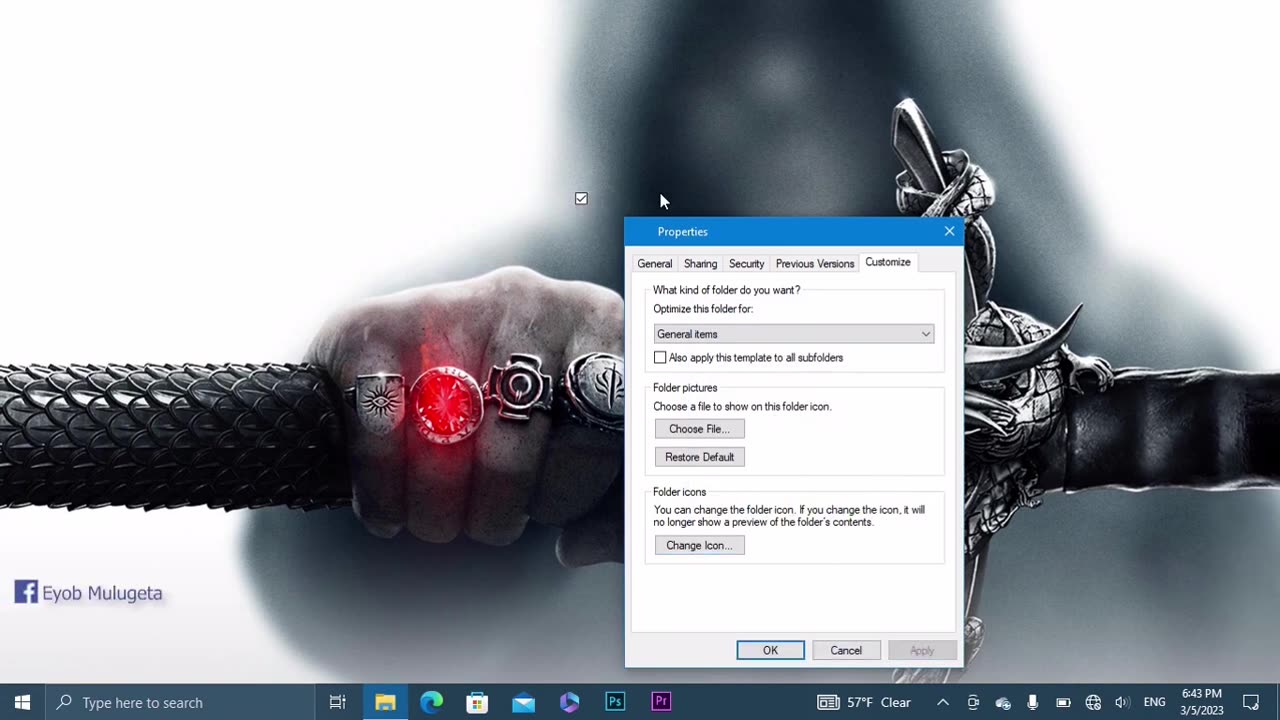Open network globe tray icon
The image size is (1280, 720).
point(1093,702)
